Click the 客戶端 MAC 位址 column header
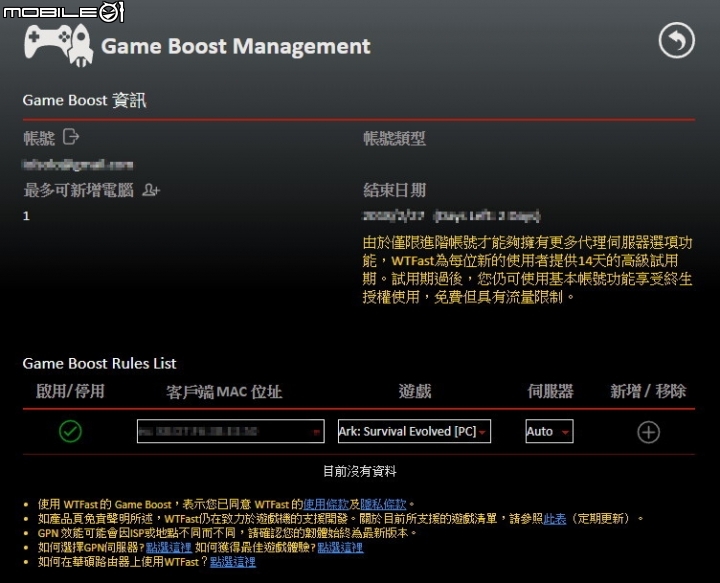The image size is (720, 583). [224, 392]
